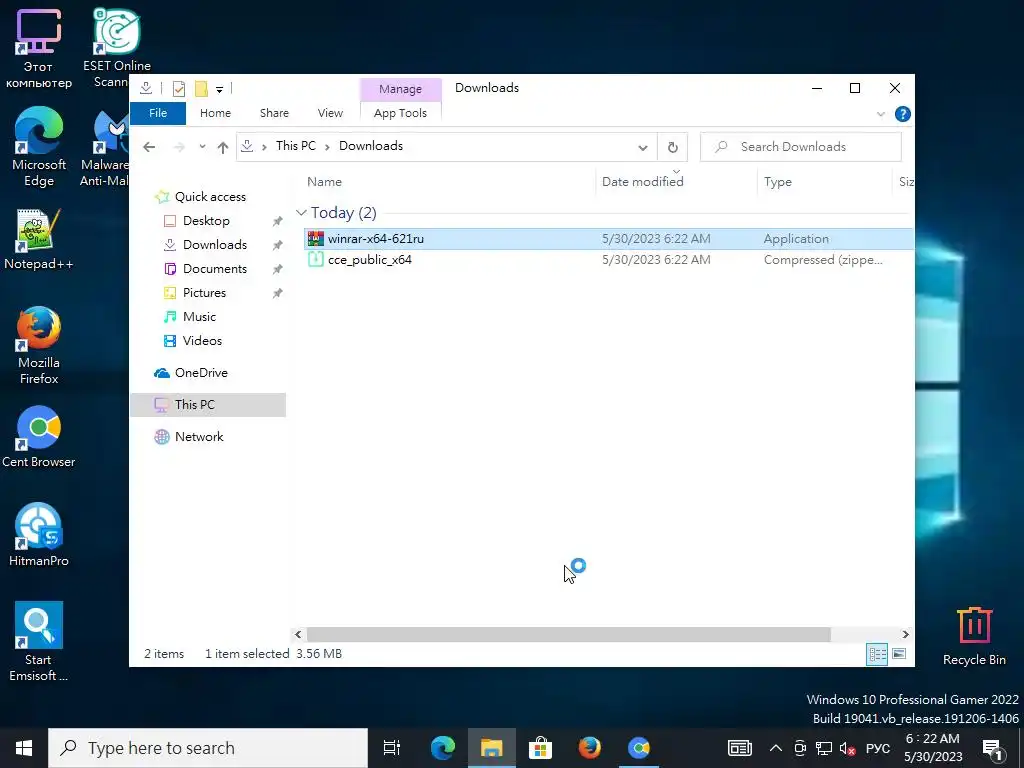The height and width of the screenshot is (768, 1024).
Task: Click the Manage contextual tab
Action: 400,89
